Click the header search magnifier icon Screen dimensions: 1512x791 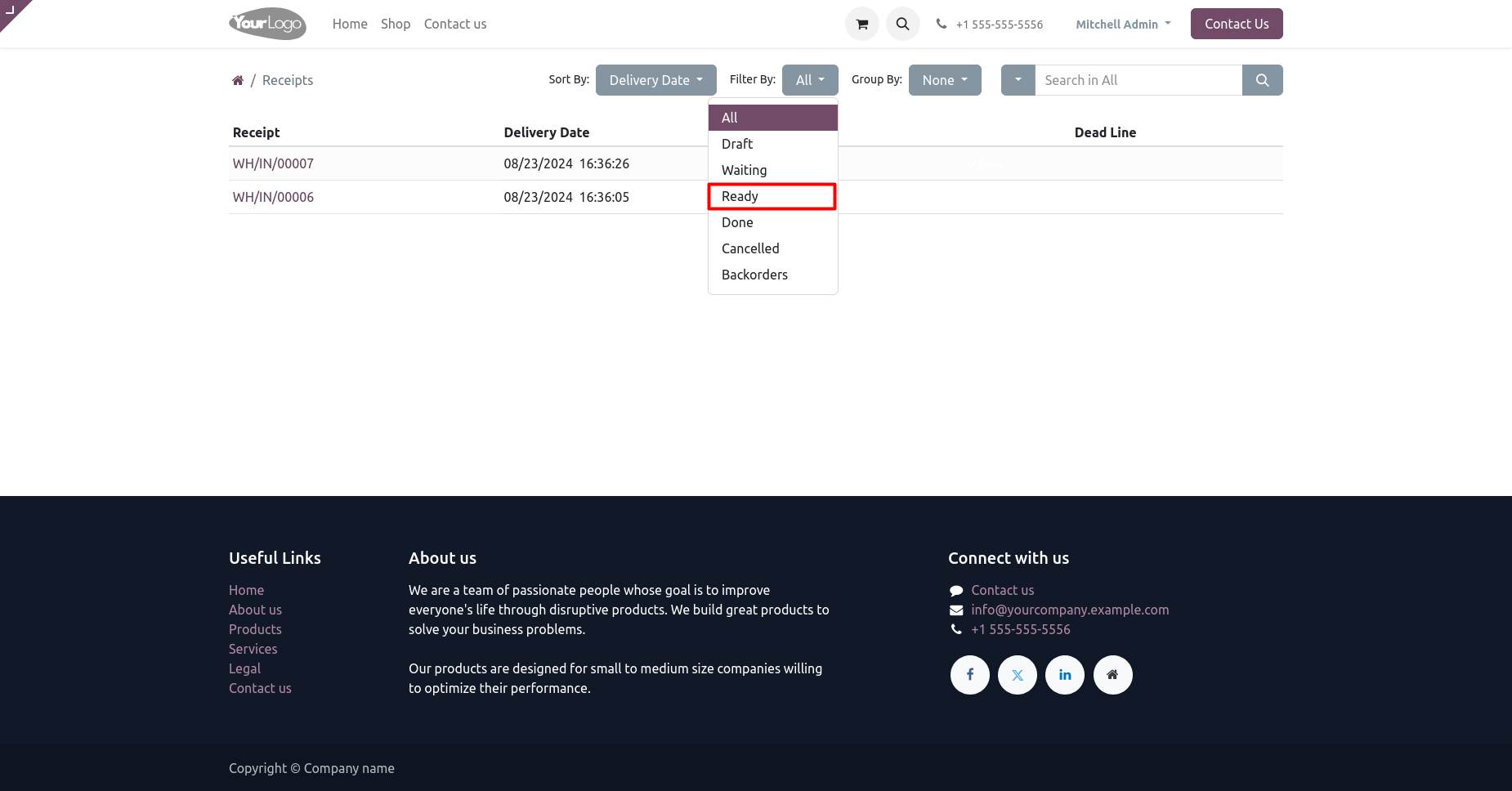(x=902, y=24)
